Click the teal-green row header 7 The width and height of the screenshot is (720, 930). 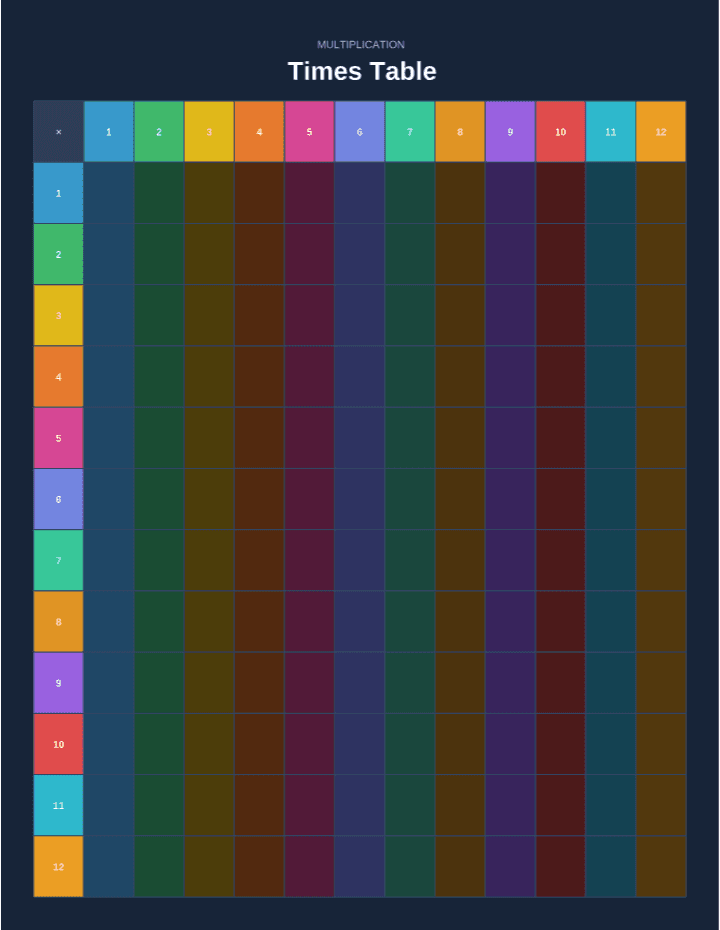coord(58,560)
